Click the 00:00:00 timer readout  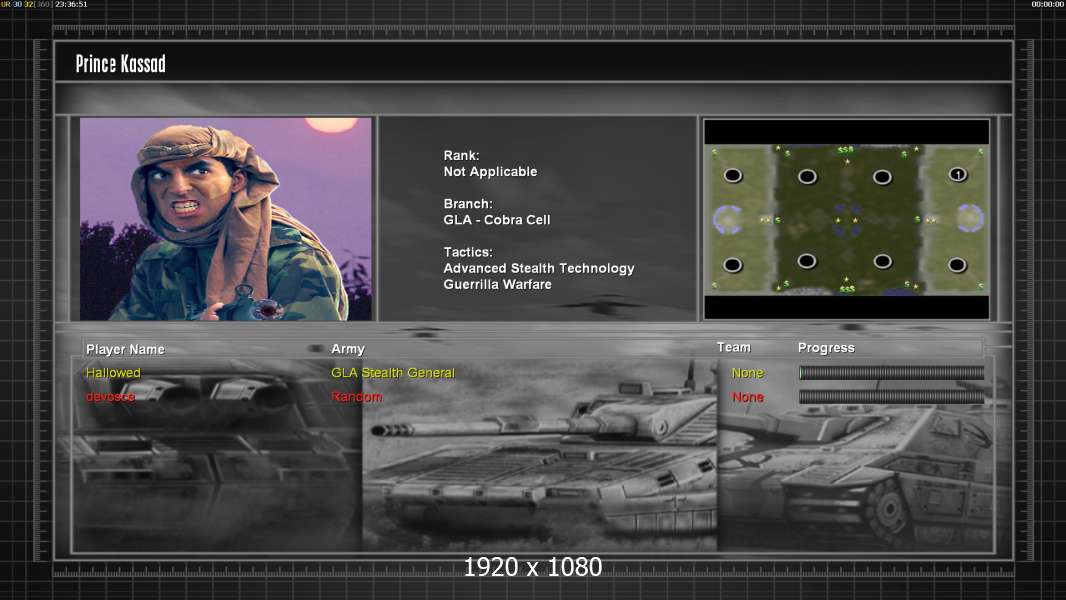point(1048,4)
